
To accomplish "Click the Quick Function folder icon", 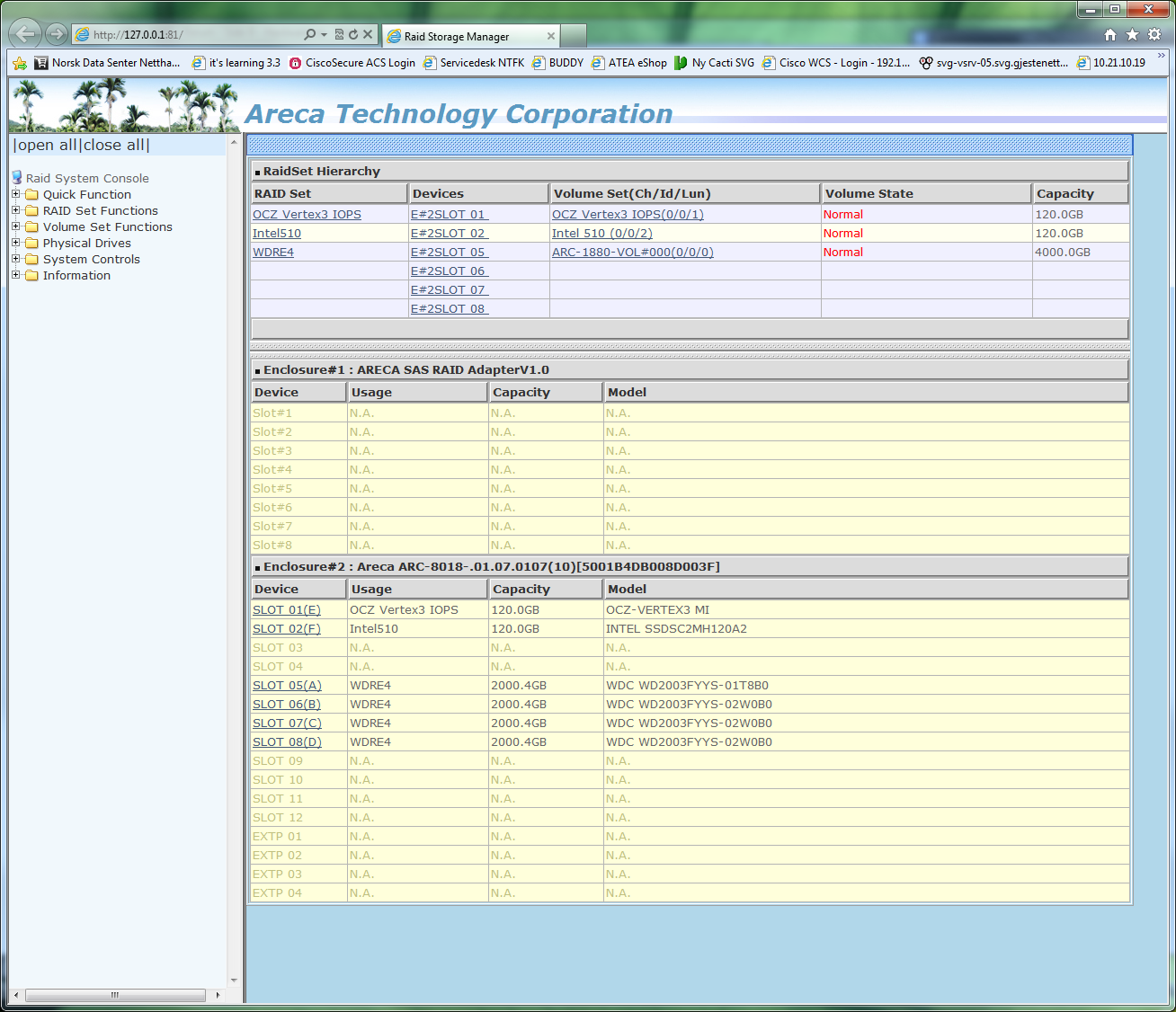I will [31, 194].
